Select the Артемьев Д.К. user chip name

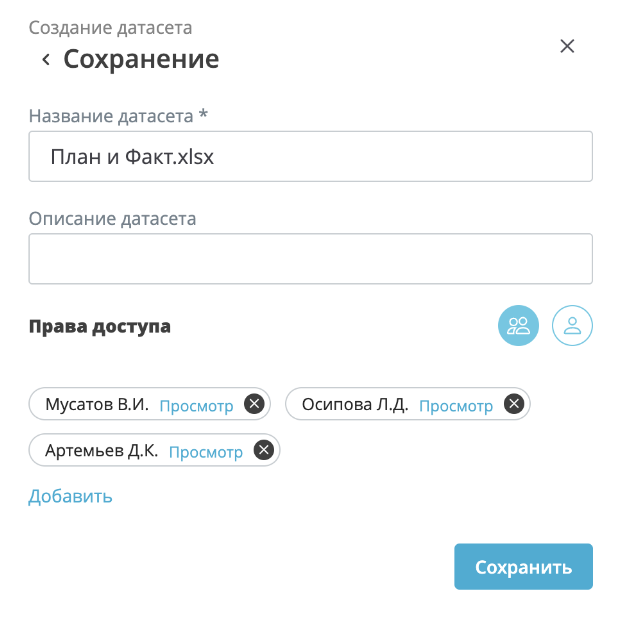point(102,451)
